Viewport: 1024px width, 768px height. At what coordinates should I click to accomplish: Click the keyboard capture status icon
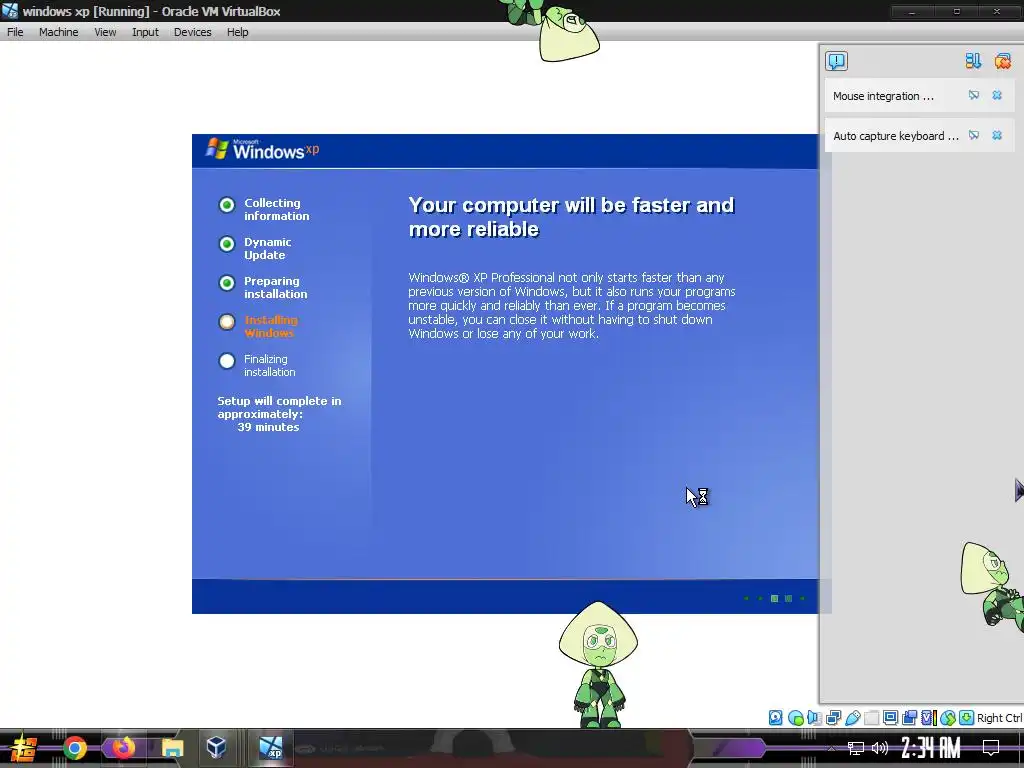coord(967,718)
